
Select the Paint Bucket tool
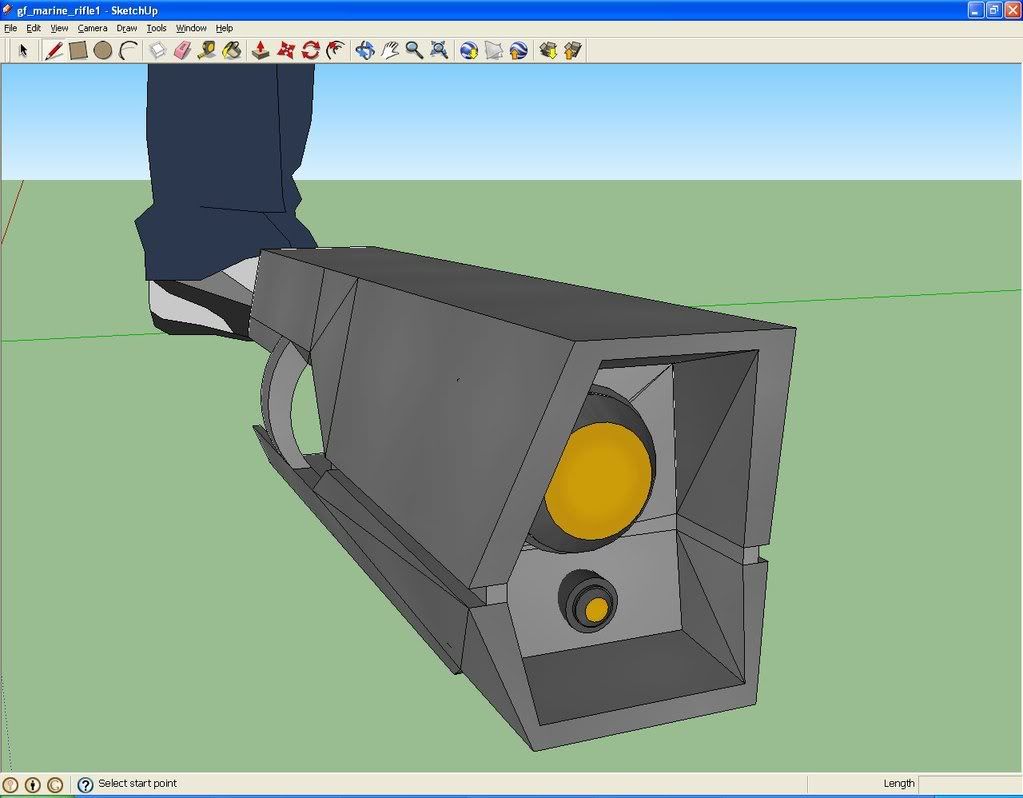click(232, 50)
